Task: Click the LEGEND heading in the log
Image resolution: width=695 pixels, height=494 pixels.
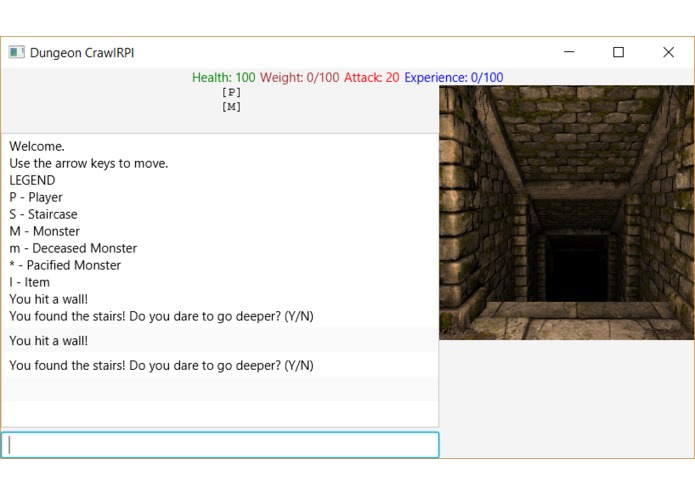Action: pyautogui.click(x=32, y=180)
